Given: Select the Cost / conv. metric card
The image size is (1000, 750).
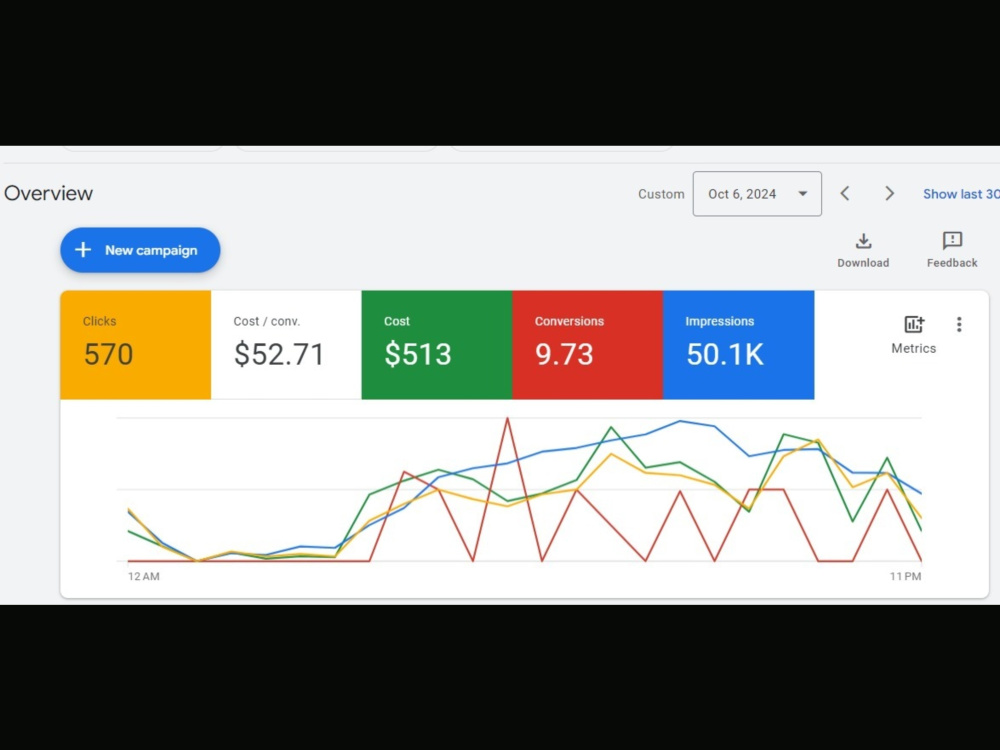Looking at the screenshot, I should pos(286,345).
